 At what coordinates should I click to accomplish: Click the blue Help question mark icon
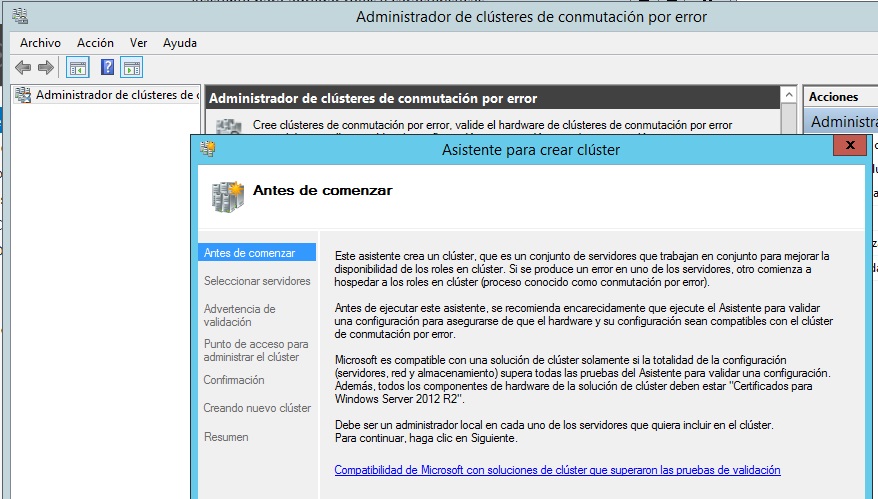(107, 68)
